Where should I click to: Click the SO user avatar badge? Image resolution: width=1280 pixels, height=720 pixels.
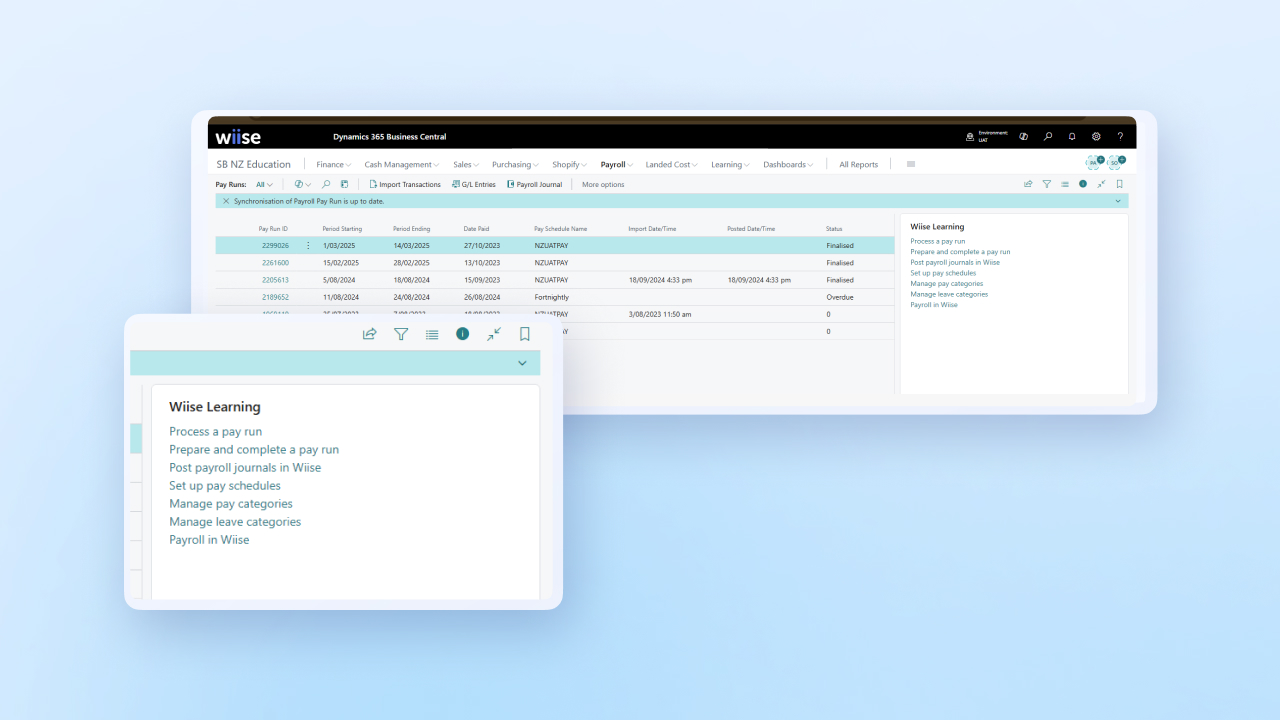[x=1116, y=162]
